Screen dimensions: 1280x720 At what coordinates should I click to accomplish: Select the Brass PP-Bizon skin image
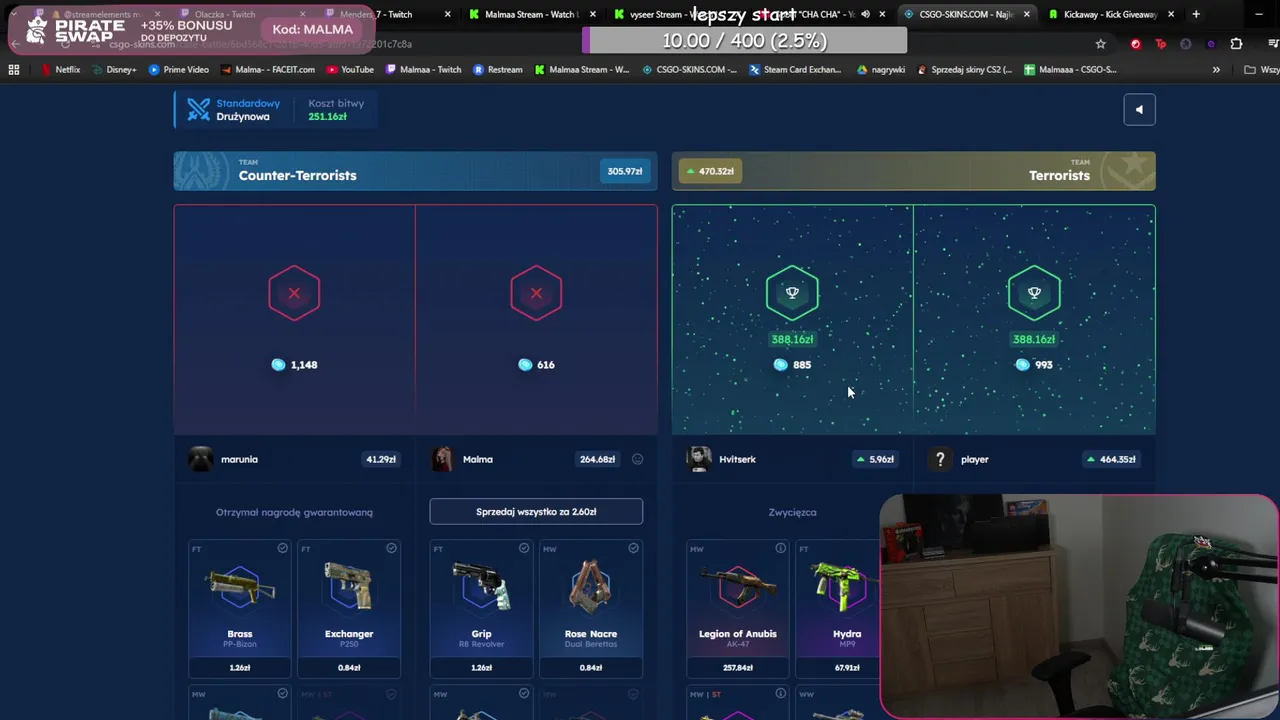point(240,587)
